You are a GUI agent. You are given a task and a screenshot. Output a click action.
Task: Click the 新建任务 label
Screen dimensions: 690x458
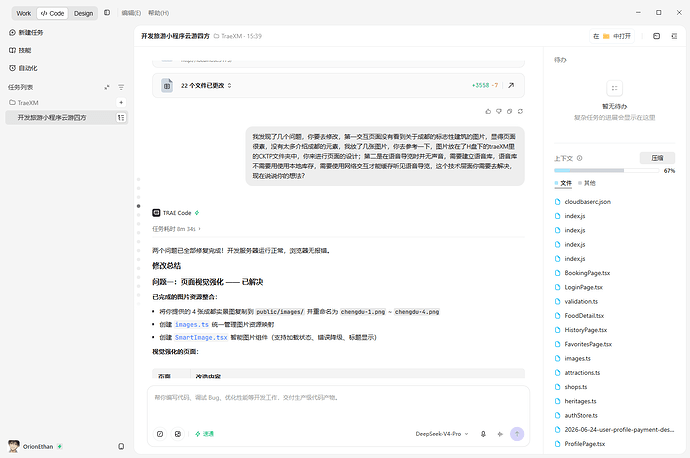(31, 33)
